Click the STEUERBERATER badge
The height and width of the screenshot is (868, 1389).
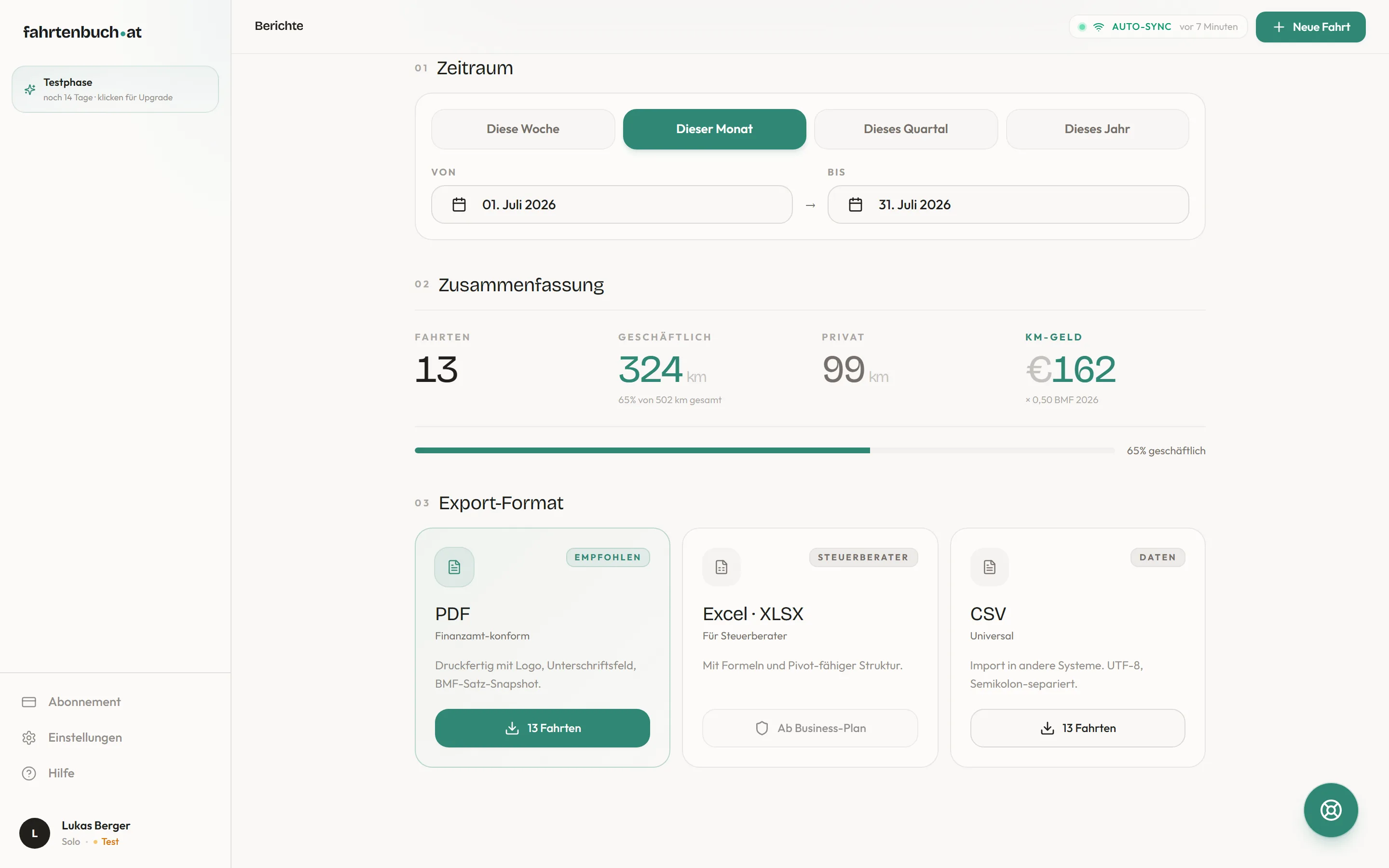[x=863, y=557]
